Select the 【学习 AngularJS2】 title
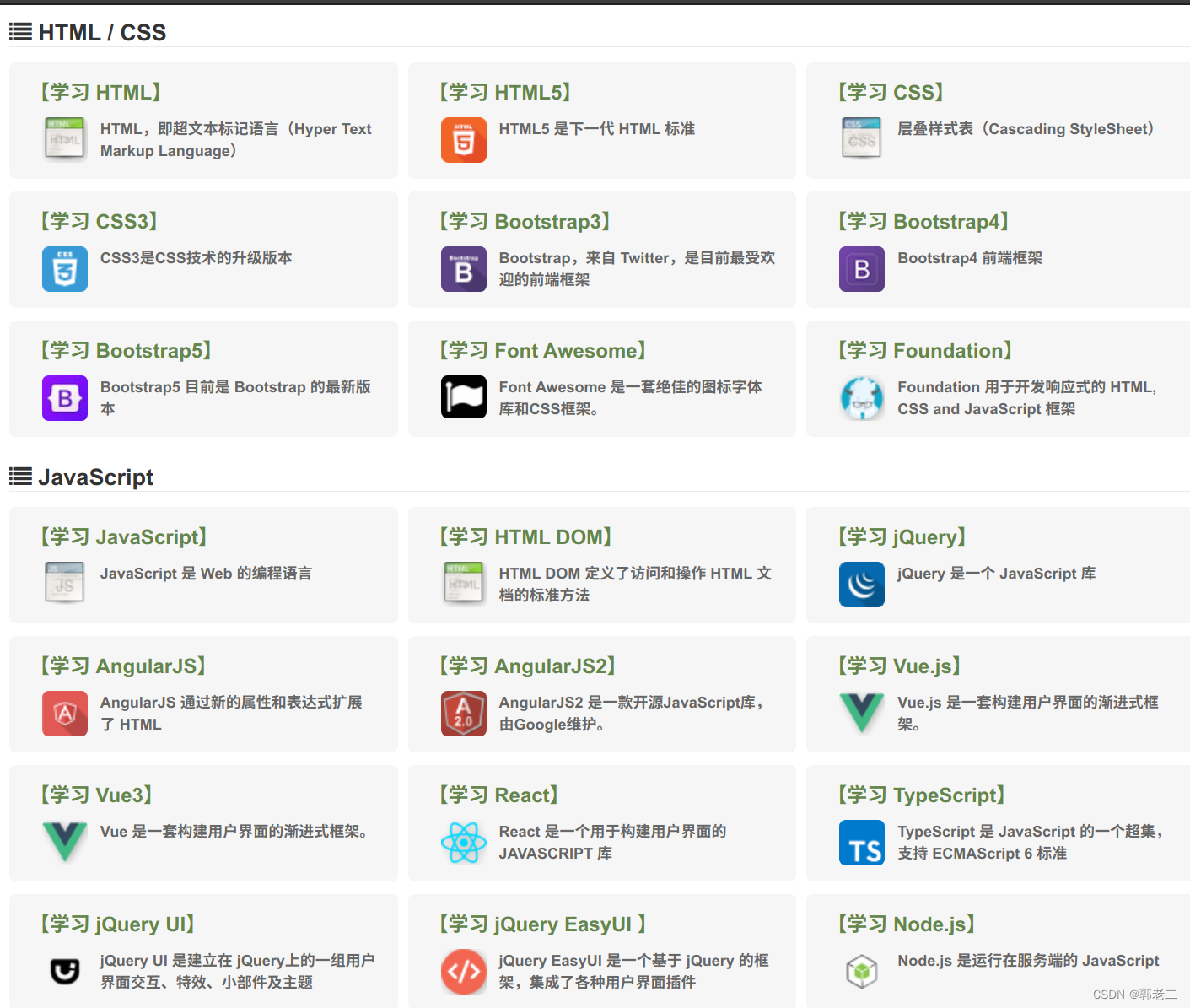This screenshot has height=1008, width=1190. [527, 666]
